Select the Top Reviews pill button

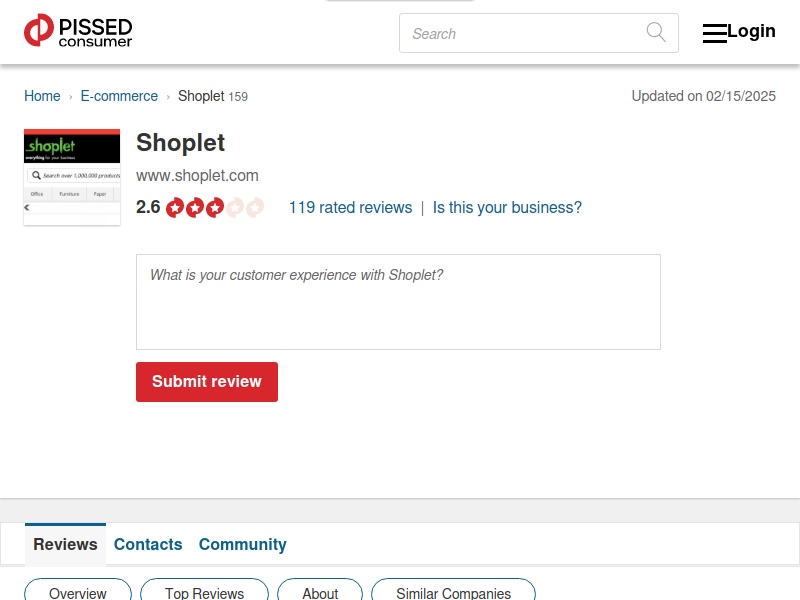click(x=204, y=592)
